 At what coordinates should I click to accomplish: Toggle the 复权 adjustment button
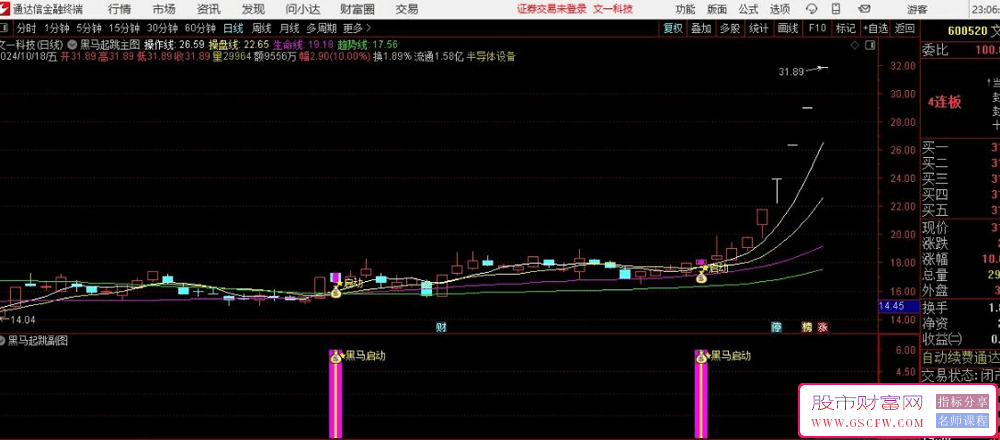[673, 28]
